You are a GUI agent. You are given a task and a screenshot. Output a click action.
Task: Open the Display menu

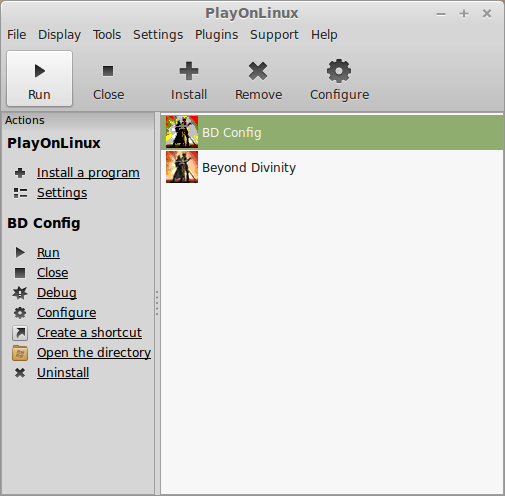(59, 35)
